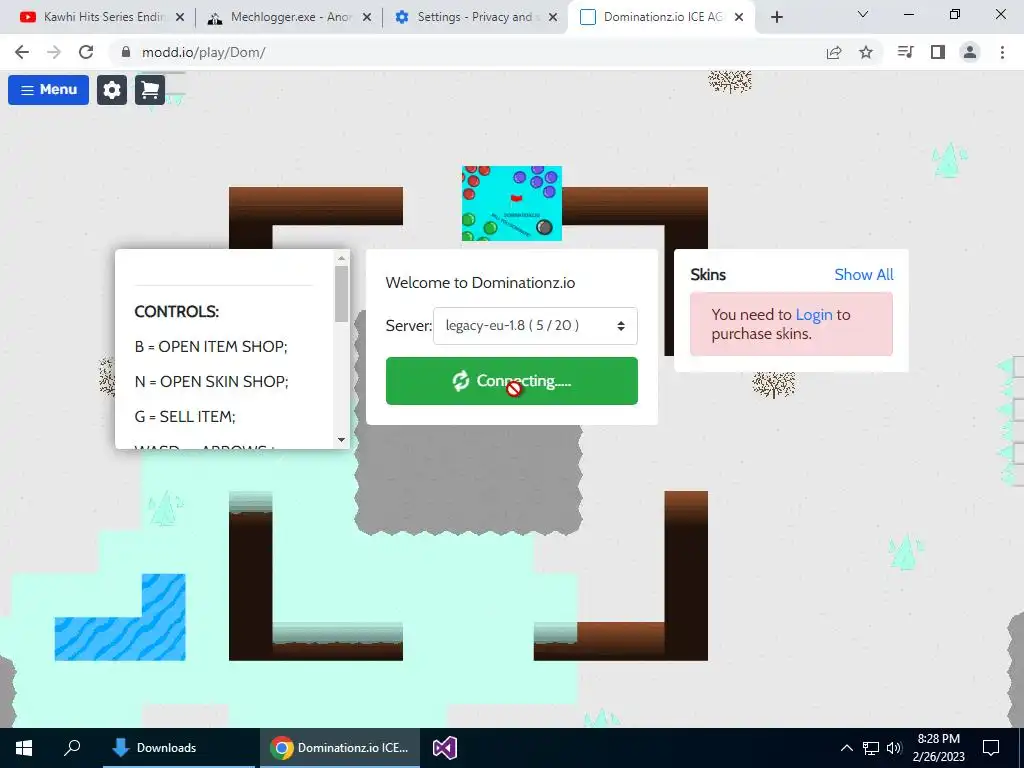Click the 'G = SELL ITEM;' text
1024x768 pixels.
click(185, 417)
